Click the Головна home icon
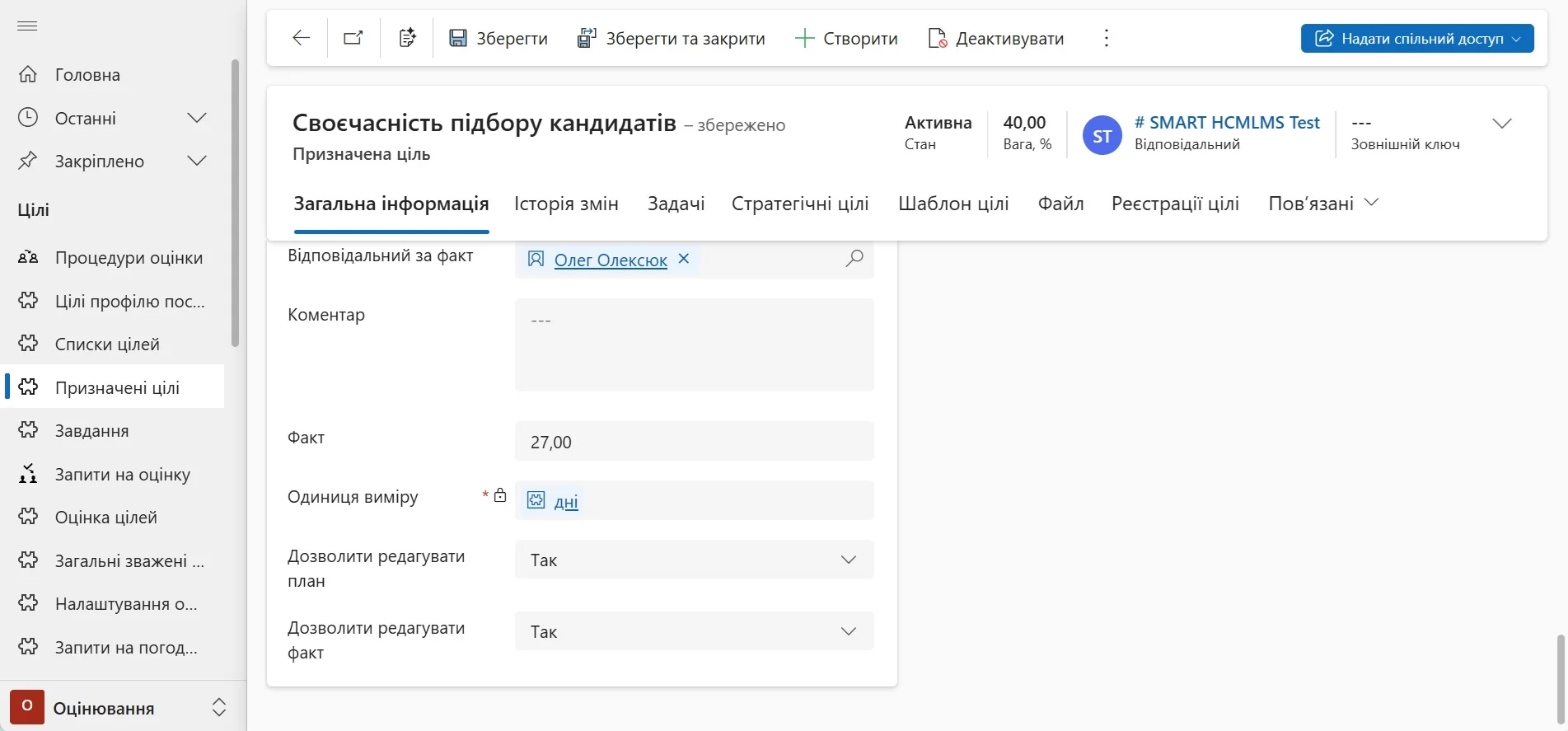 pos(28,74)
